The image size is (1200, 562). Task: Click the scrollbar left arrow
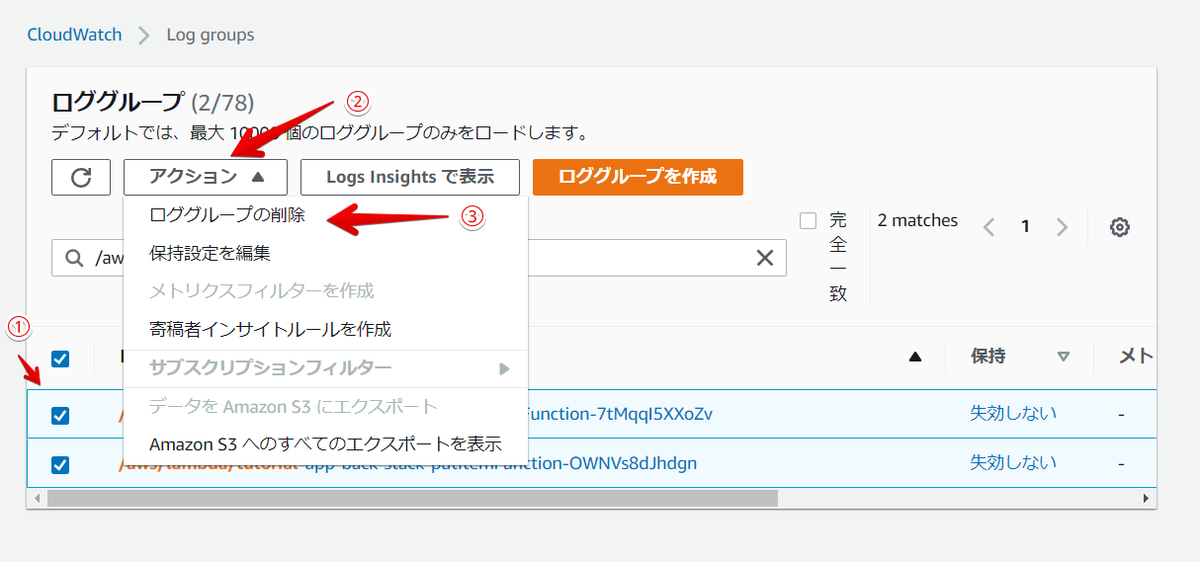click(x=37, y=497)
